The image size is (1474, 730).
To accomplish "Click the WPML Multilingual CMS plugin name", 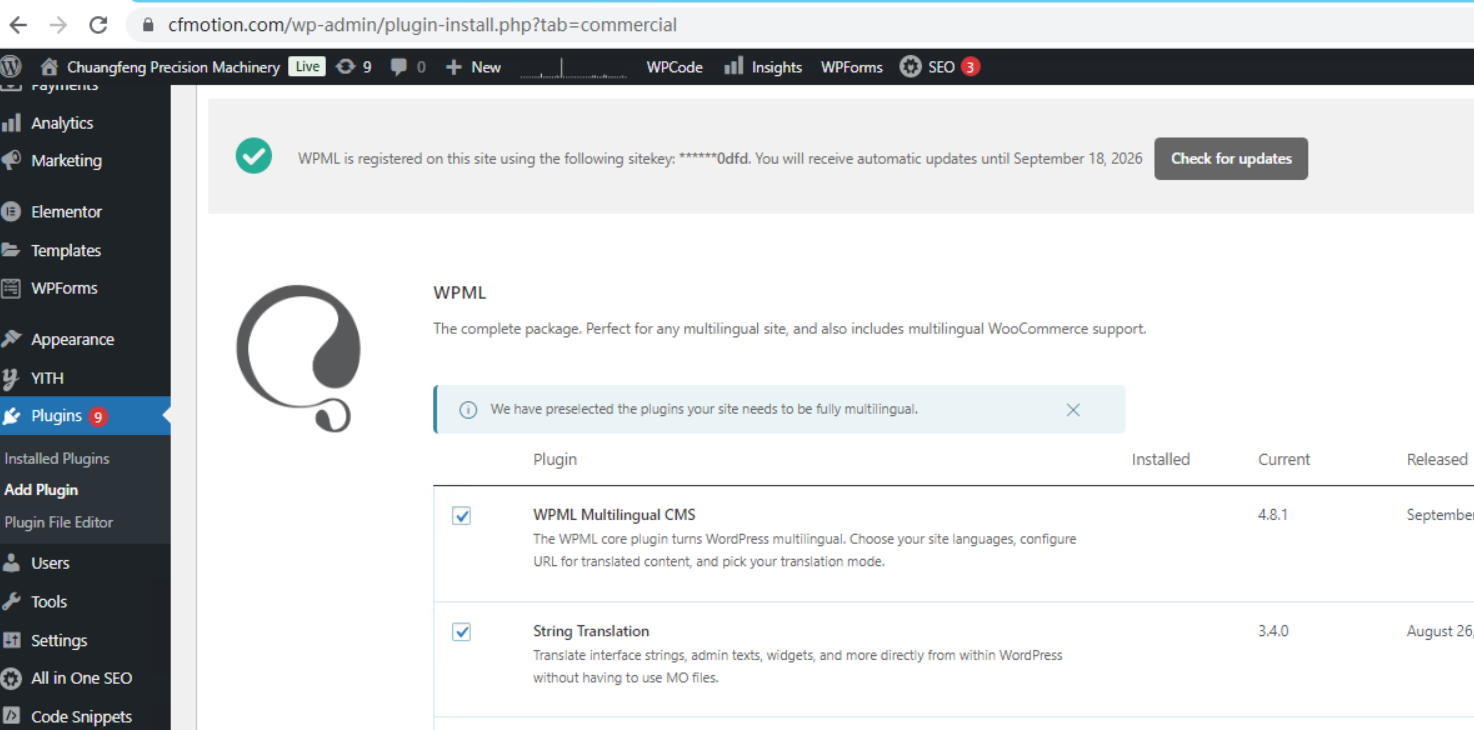I will pos(614,515).
